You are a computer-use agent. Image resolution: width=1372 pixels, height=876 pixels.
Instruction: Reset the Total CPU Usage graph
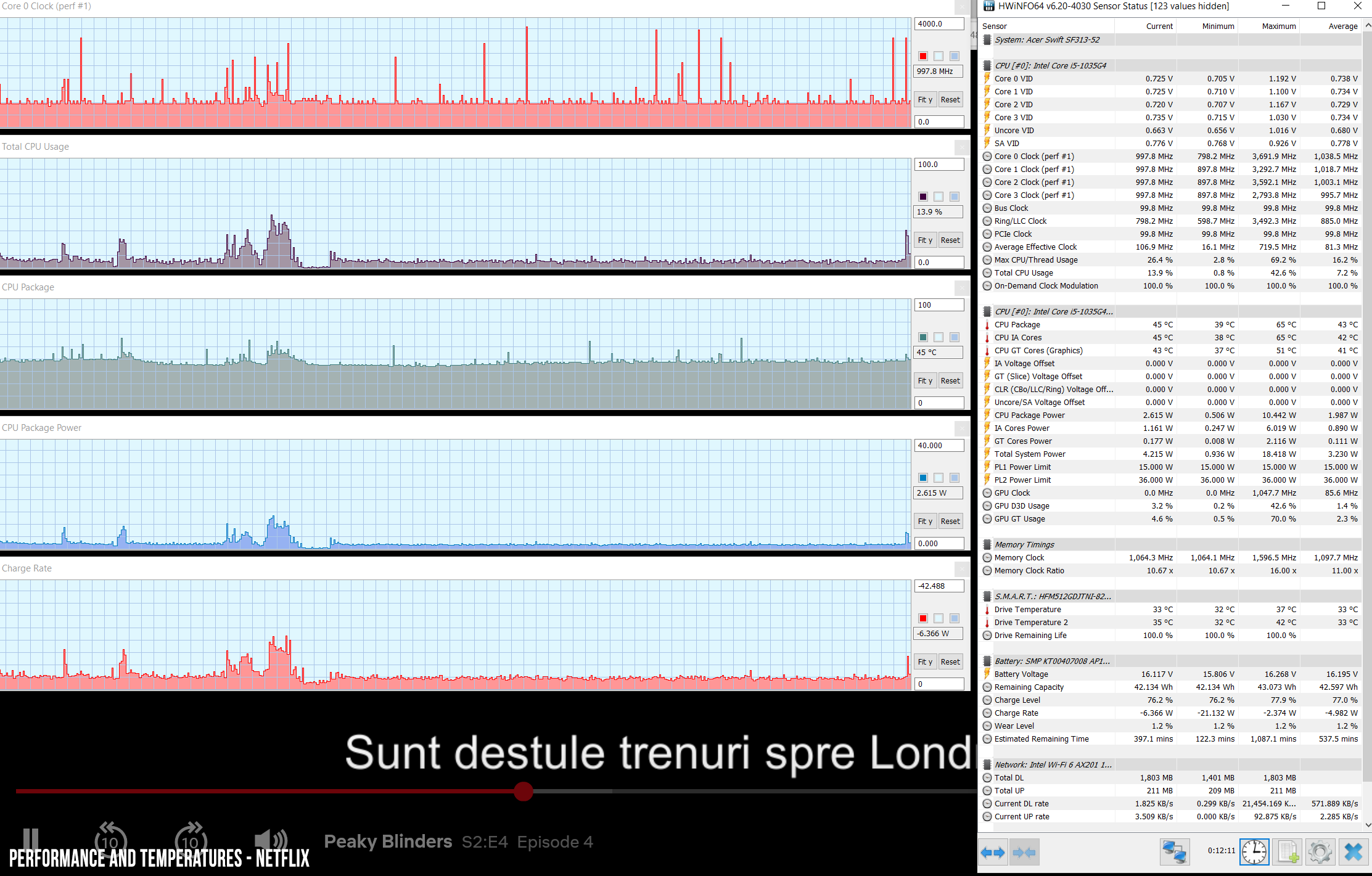pyautogui.click(x=950, y=240)
